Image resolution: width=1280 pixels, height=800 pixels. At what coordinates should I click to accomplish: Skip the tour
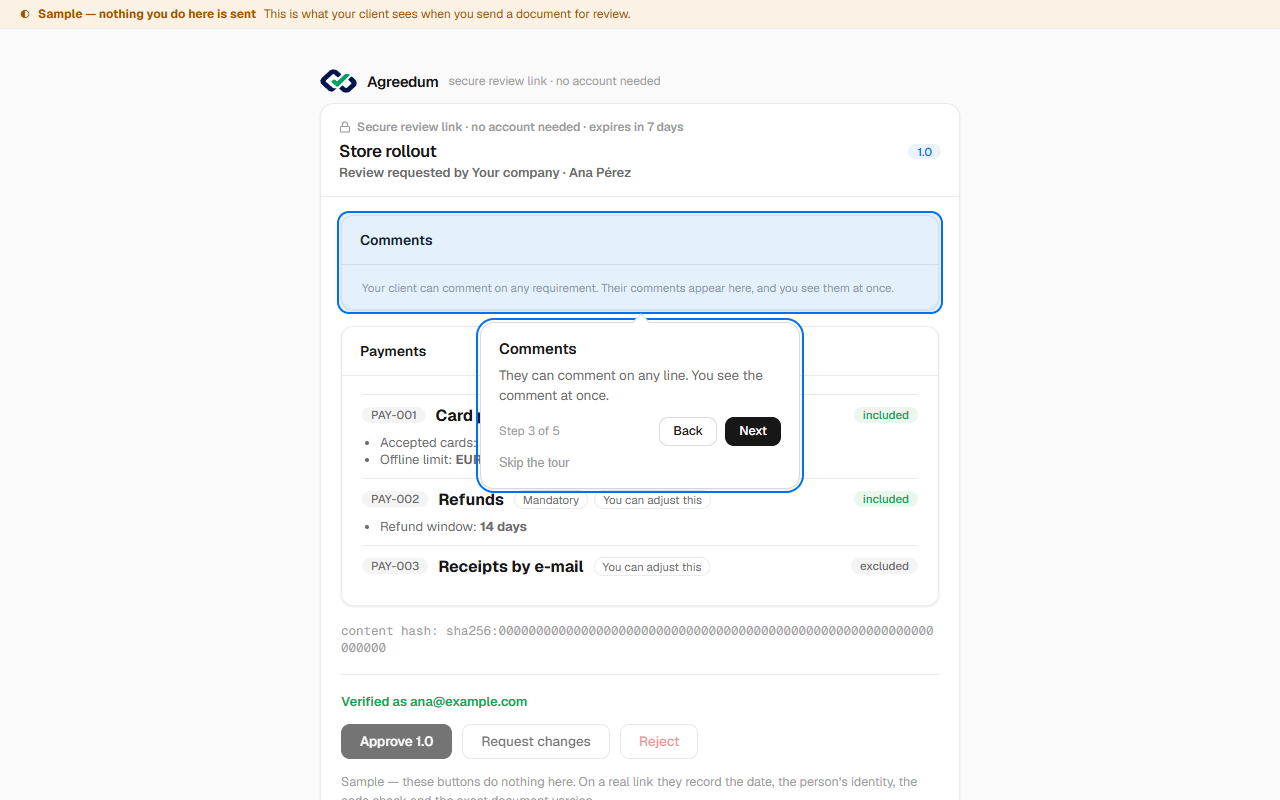[534, 462]
